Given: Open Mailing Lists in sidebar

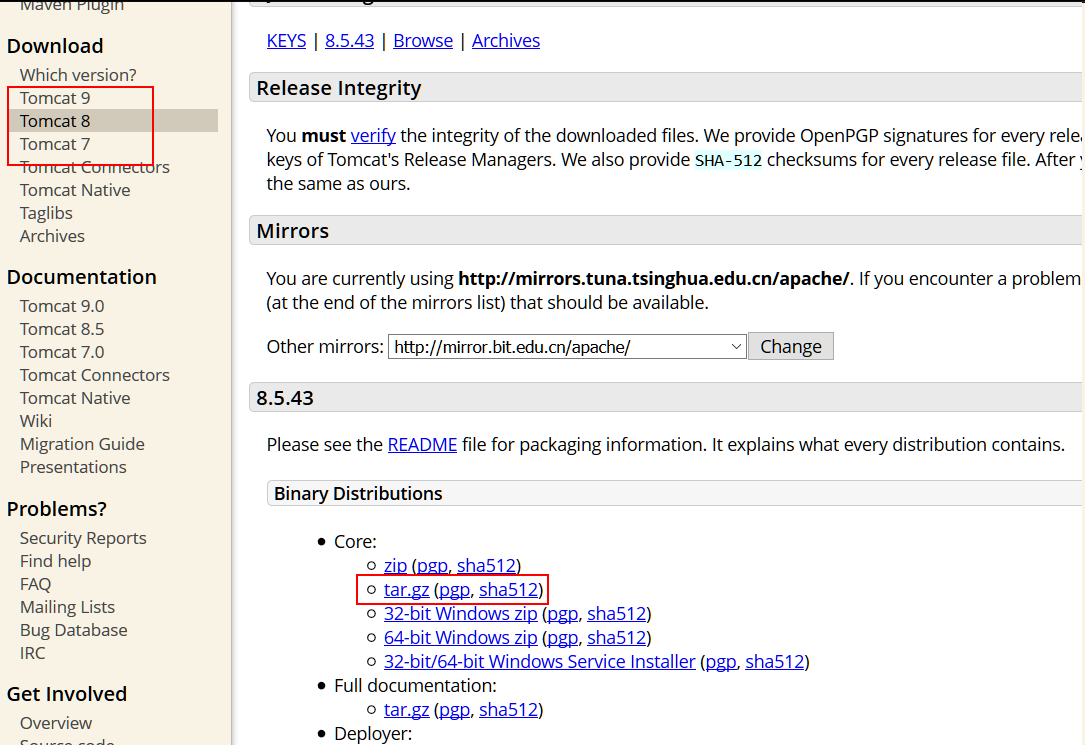Looking at the screenshot, I should (67, 607).
